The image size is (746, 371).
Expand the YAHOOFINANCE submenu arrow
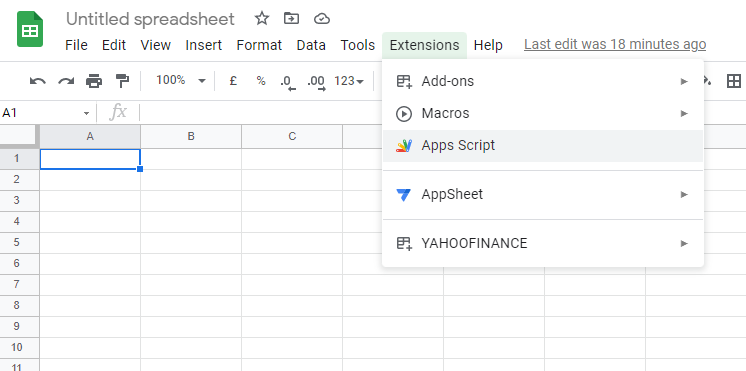[x=684, y=243]
